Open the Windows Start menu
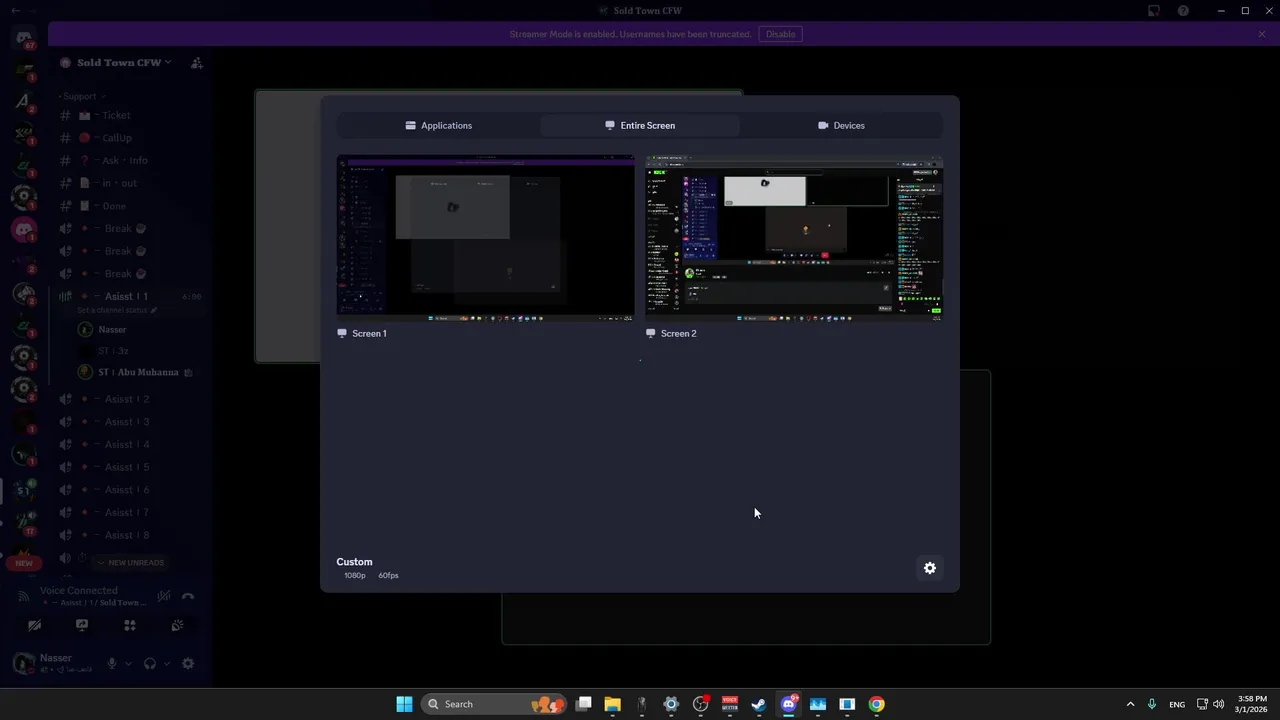This screenshot has width=1280, height=720. [x=404, y=704]
